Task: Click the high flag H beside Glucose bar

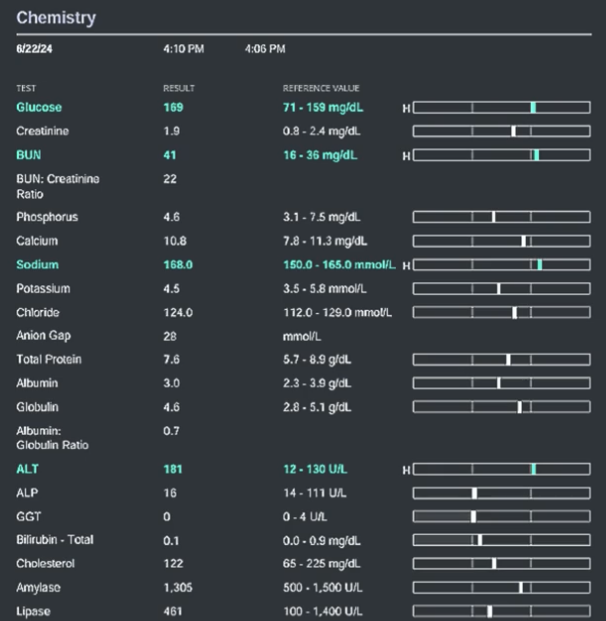Action: tap(406, 108)
